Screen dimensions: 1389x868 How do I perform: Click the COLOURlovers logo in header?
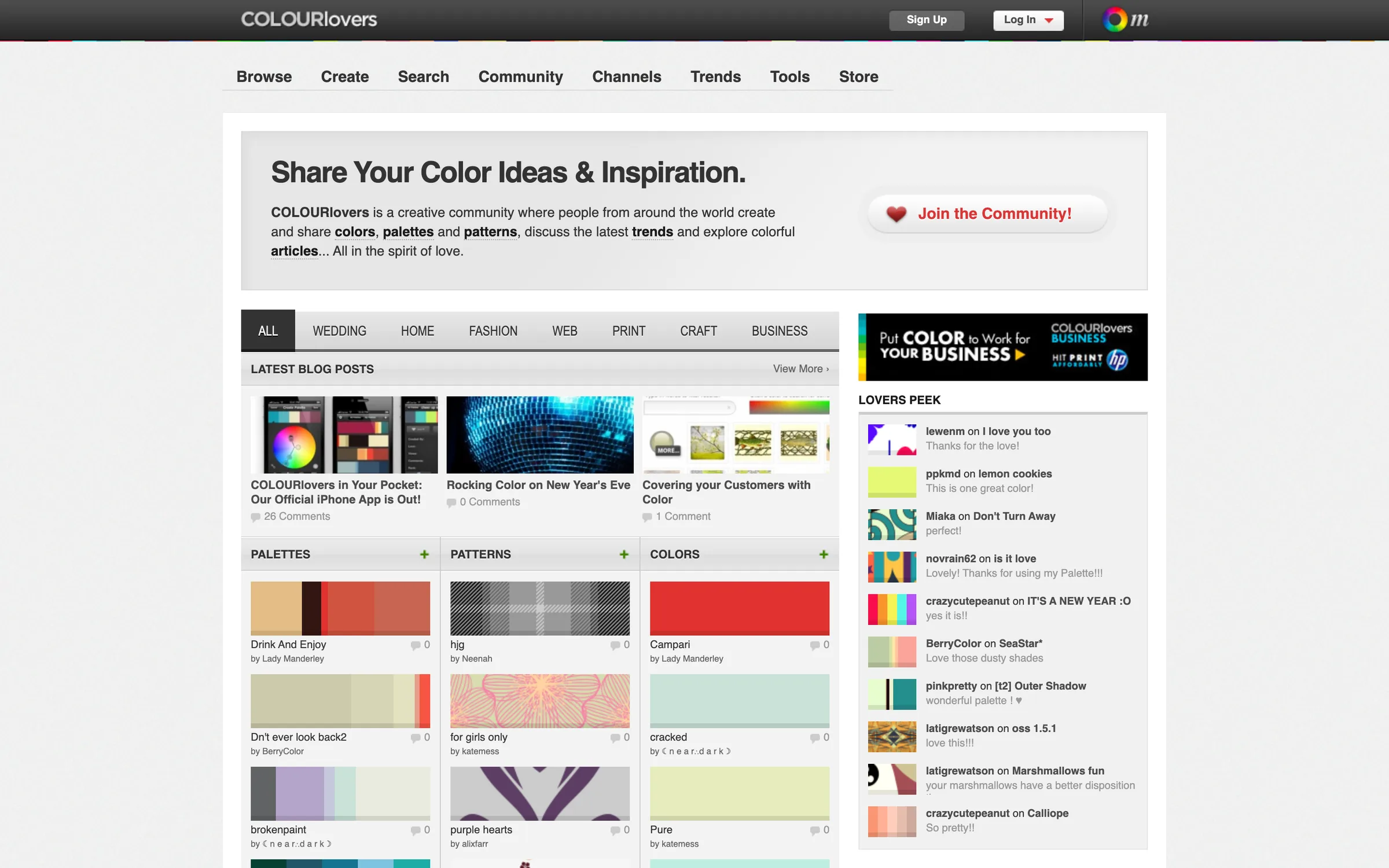point(308,20)
